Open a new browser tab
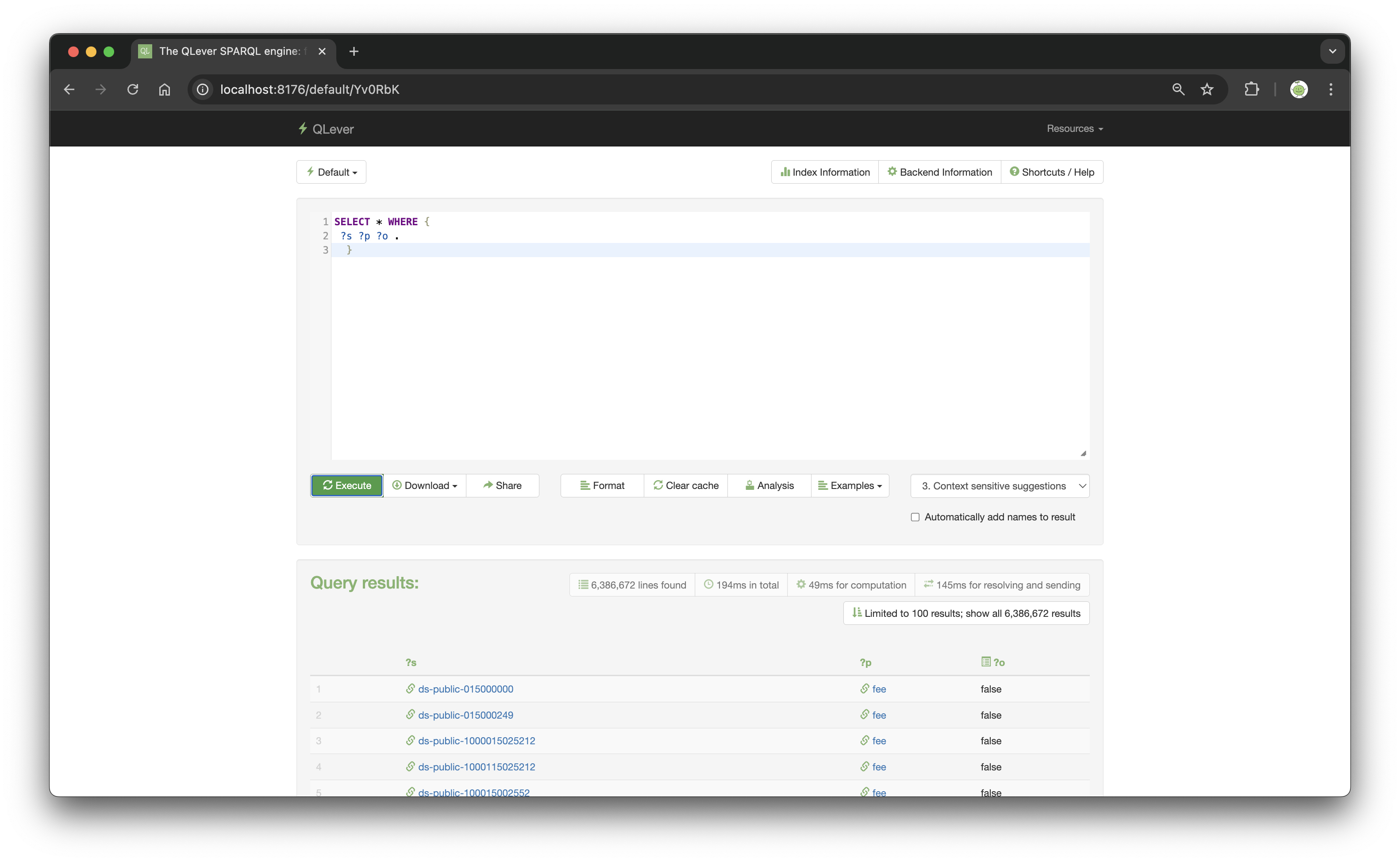1400x862 pixels. tap(354, 51)
